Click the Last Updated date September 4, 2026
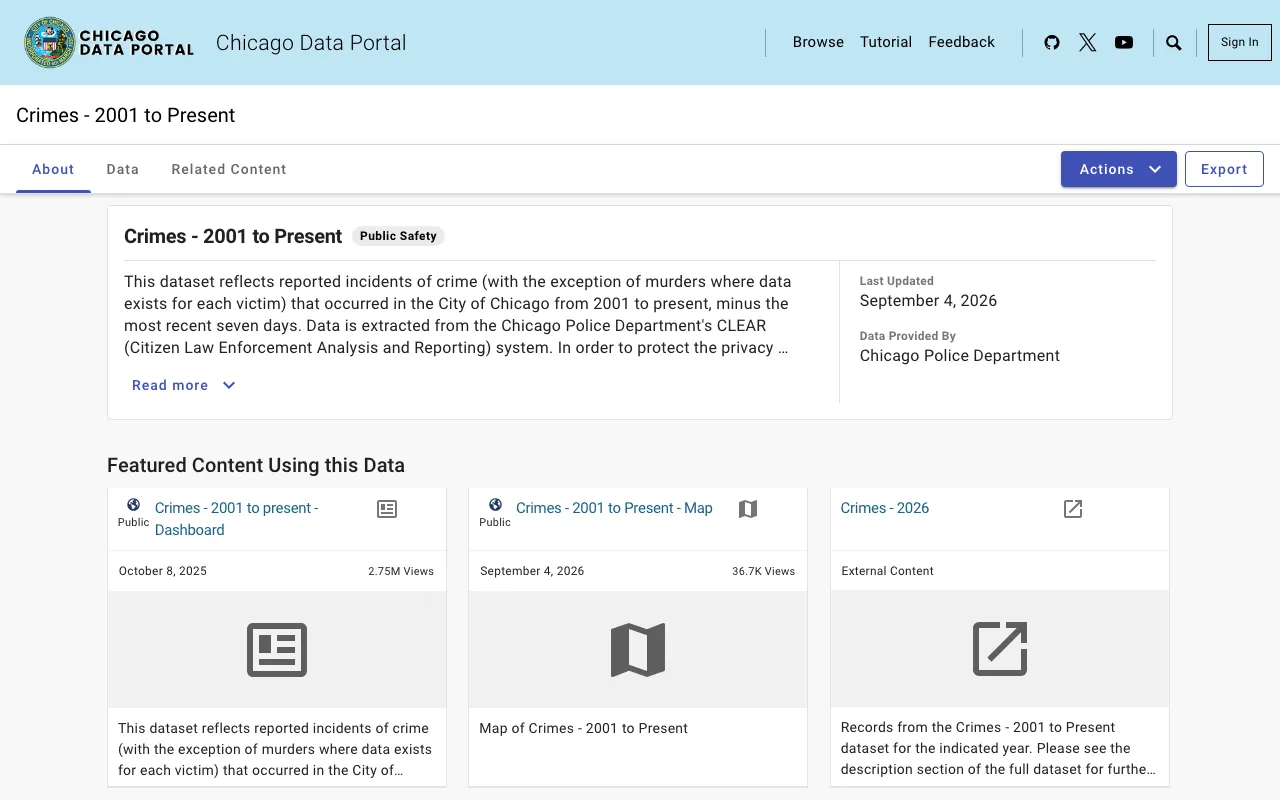 (928, 301)
